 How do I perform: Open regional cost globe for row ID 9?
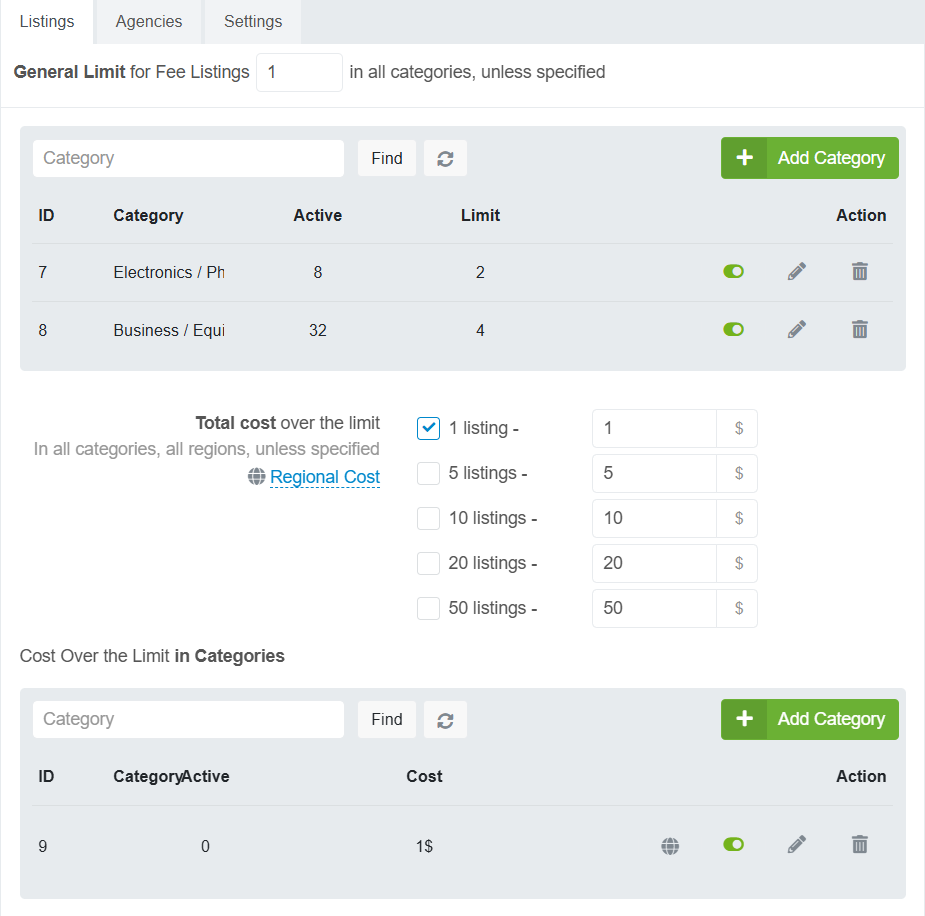pos(670,846)
